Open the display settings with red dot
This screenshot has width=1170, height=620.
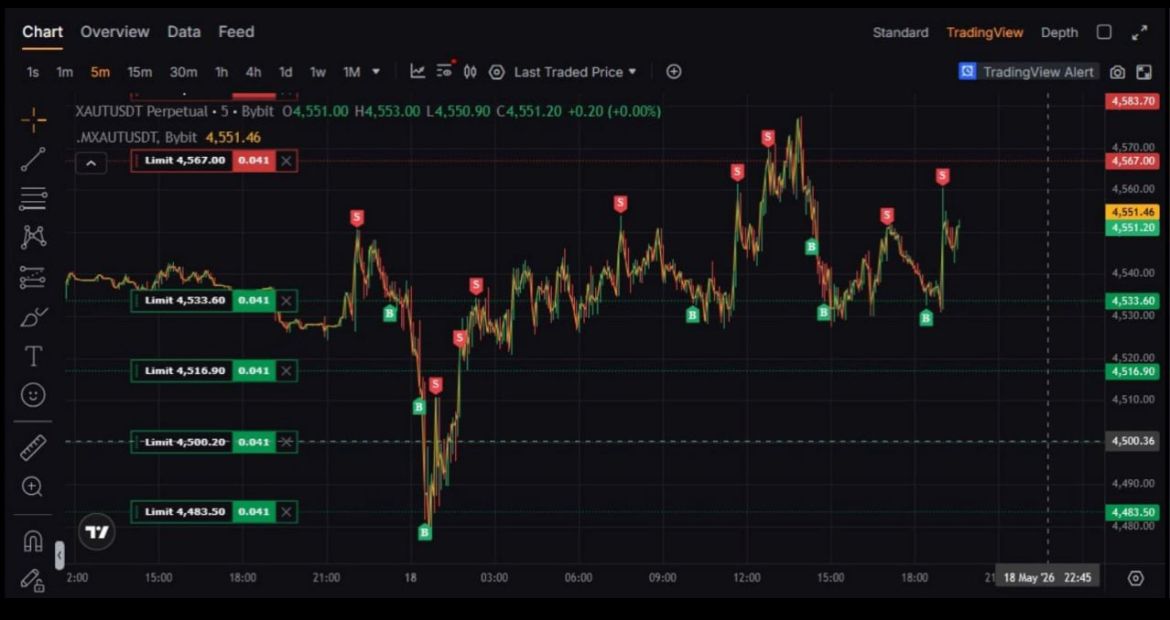pyautogui.click(x=445, y=70)
